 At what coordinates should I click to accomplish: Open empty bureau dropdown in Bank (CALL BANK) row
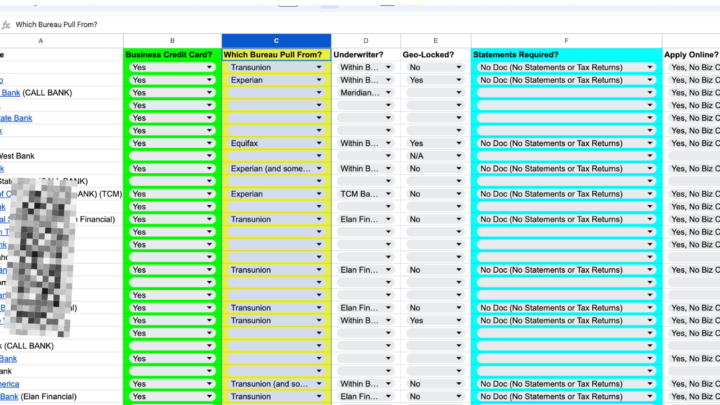coord(276,93)
